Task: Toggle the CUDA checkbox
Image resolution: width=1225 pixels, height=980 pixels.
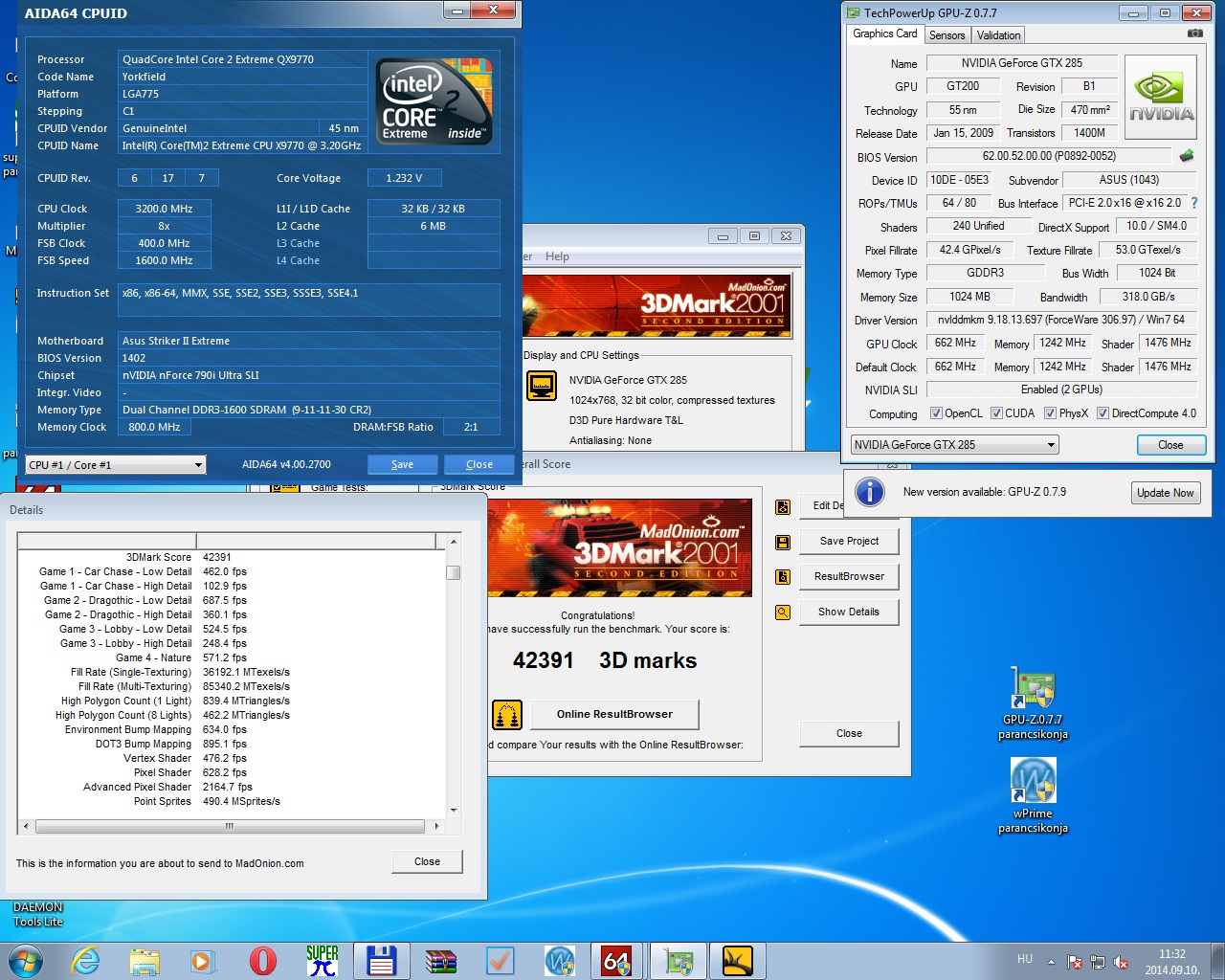Action: pos(997,413)
